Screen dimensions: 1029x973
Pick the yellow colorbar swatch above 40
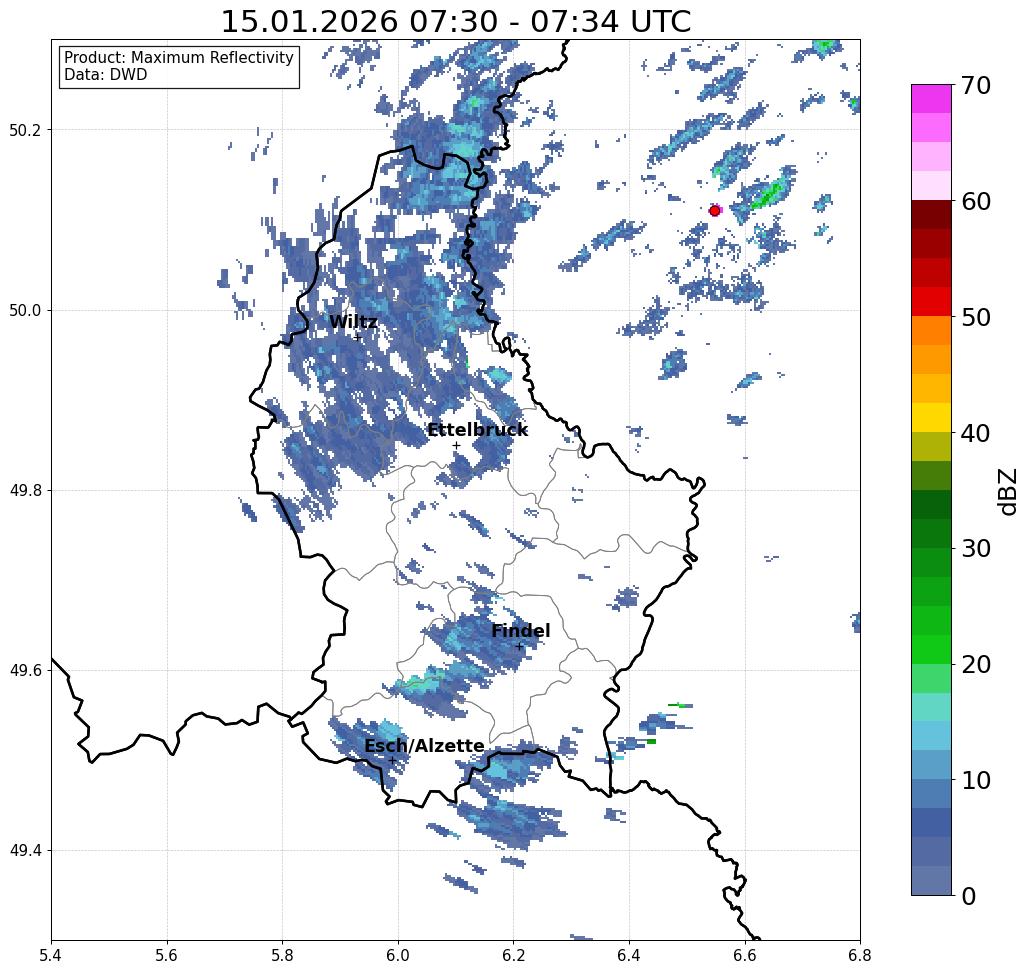click(x=931, y=417)
